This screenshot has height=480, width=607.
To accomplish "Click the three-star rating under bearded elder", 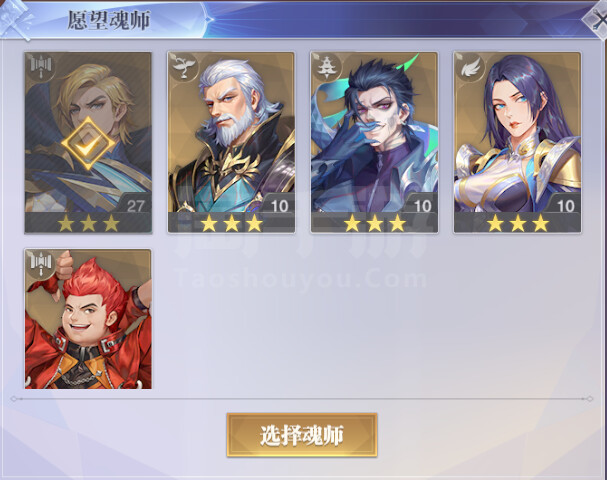I will pos(231,223).
